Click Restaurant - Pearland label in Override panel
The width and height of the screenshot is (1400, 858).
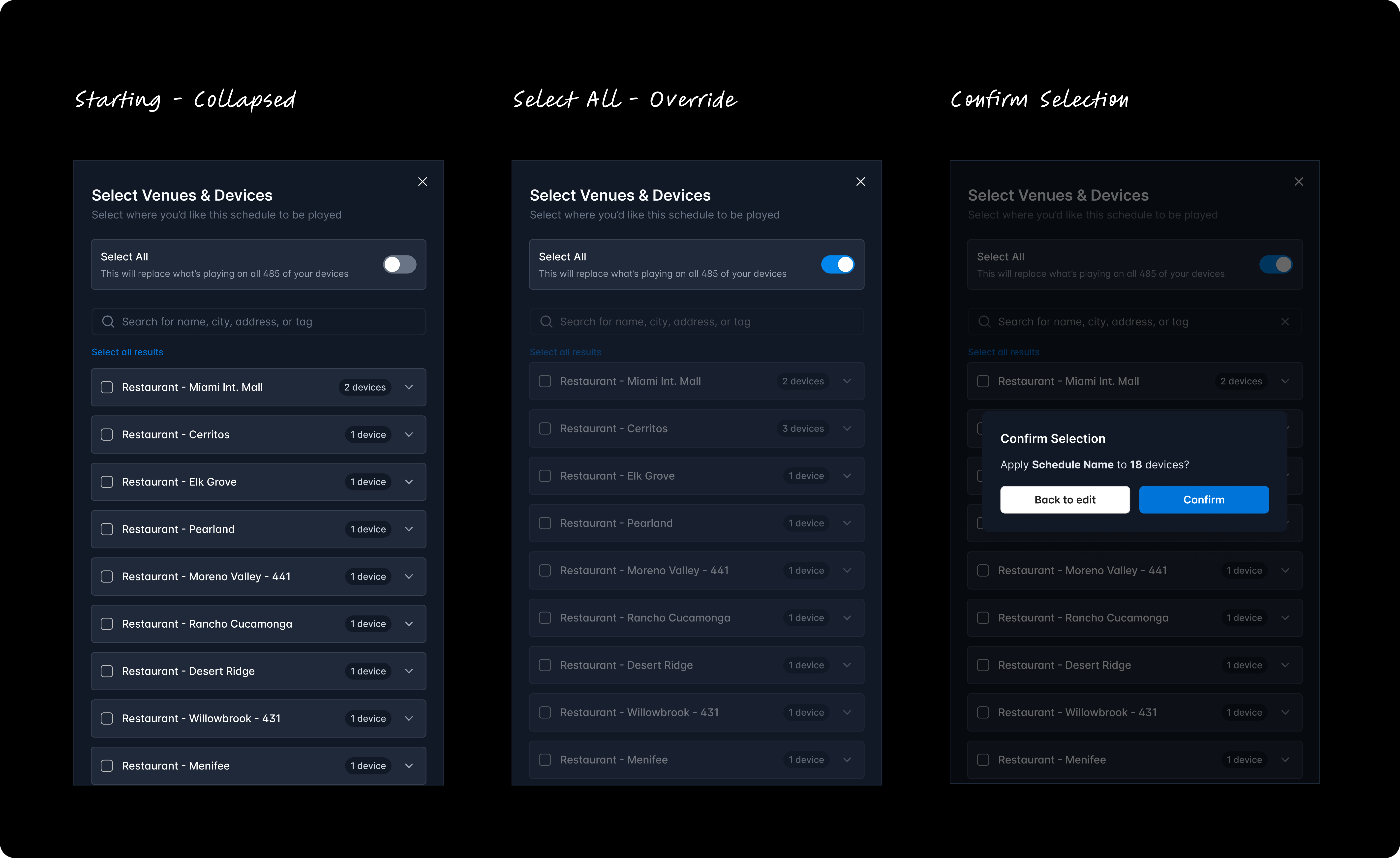click(x=616, y=523)
